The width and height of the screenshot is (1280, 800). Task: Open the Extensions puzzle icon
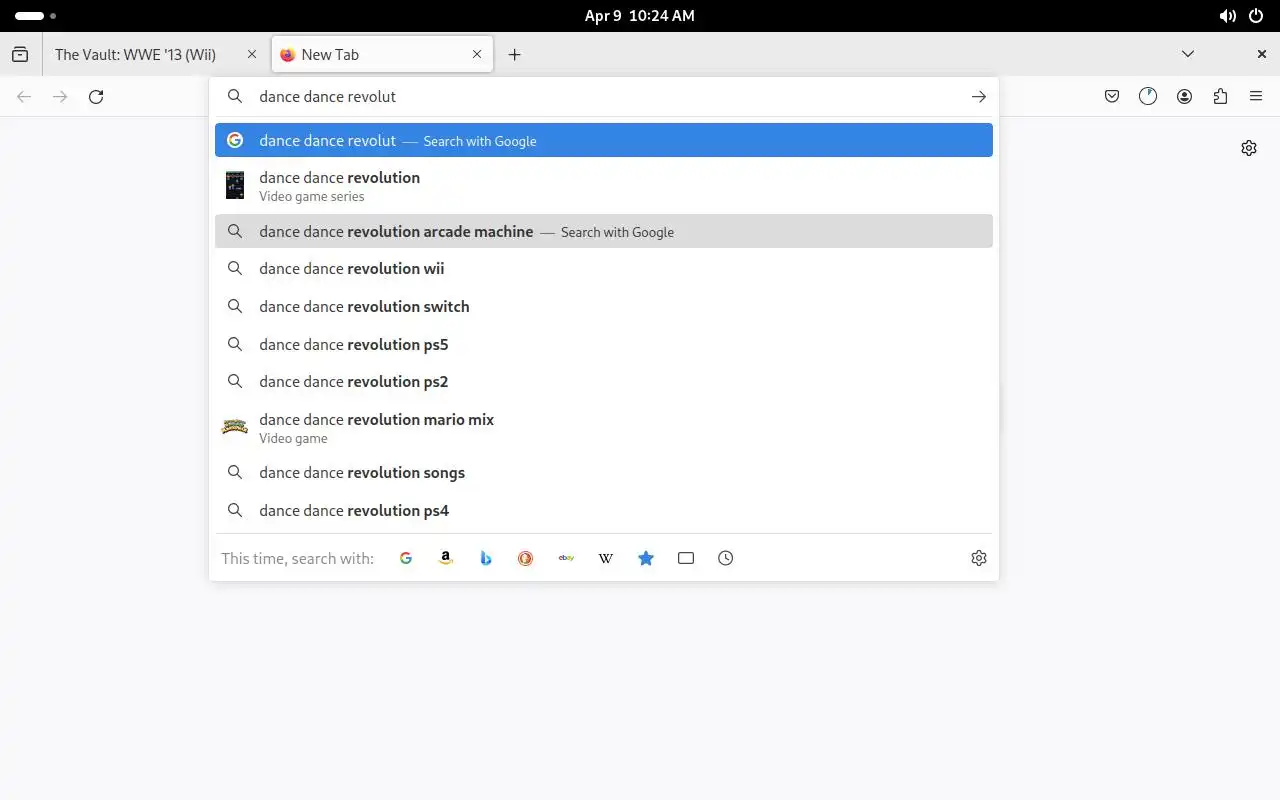(x=1220, y=97)
